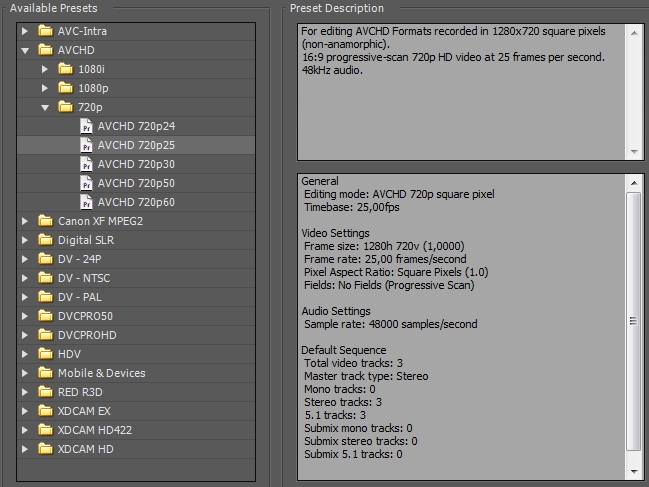The image size is (649, 487).
Task: Click the 'Timebase: 25,00fps' line
Action: (352, 207)
